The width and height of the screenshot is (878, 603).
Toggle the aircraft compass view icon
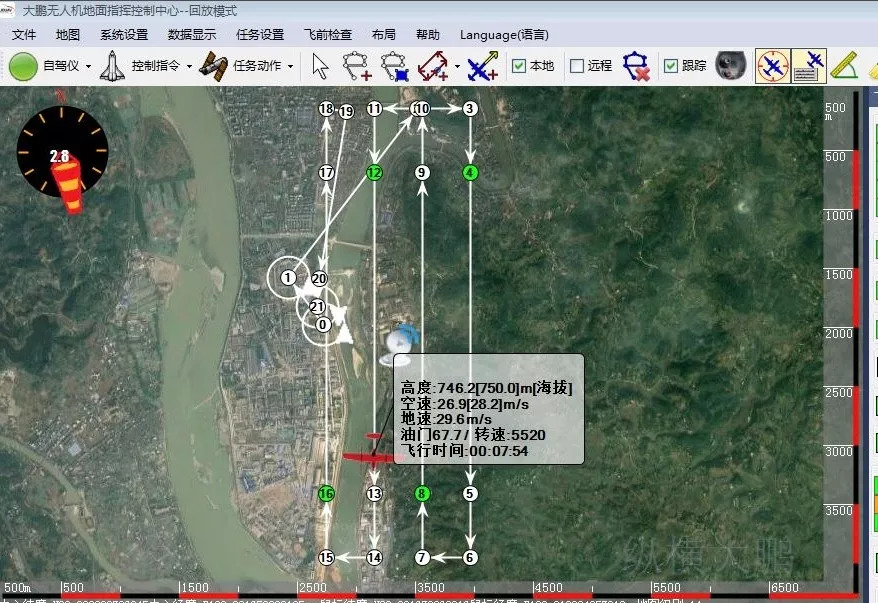[772, 66]
